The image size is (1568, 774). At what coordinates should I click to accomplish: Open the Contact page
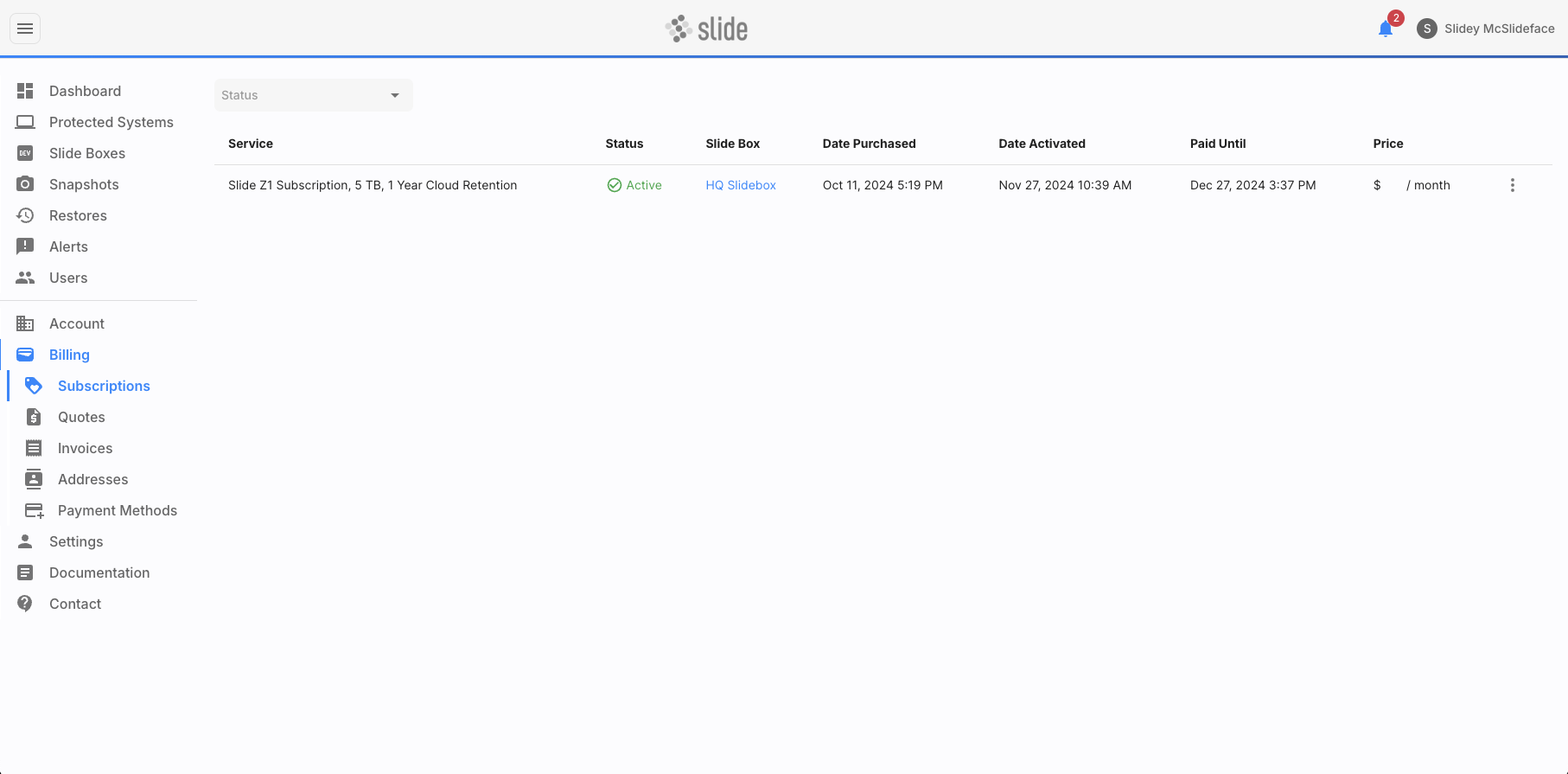(x=75, y=604)
